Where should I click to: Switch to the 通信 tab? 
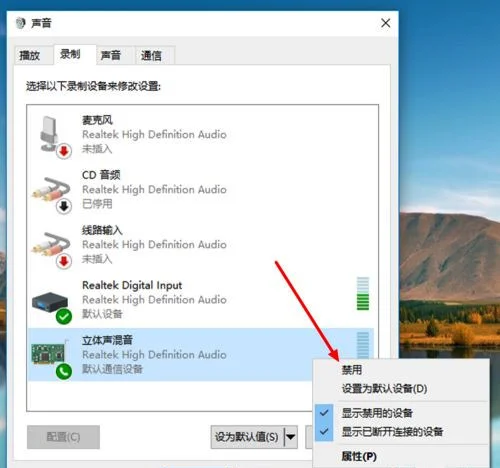pos(151,55)
